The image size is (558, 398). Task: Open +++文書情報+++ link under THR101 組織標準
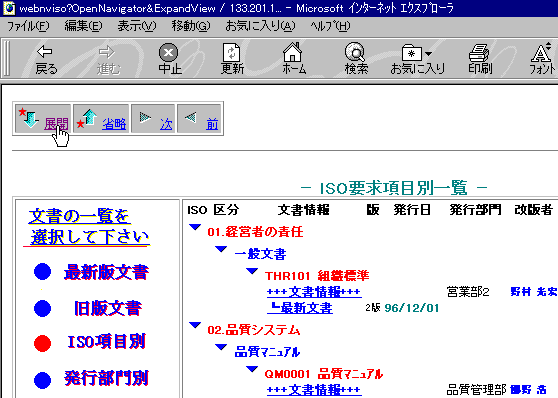[x=314, y=292]
